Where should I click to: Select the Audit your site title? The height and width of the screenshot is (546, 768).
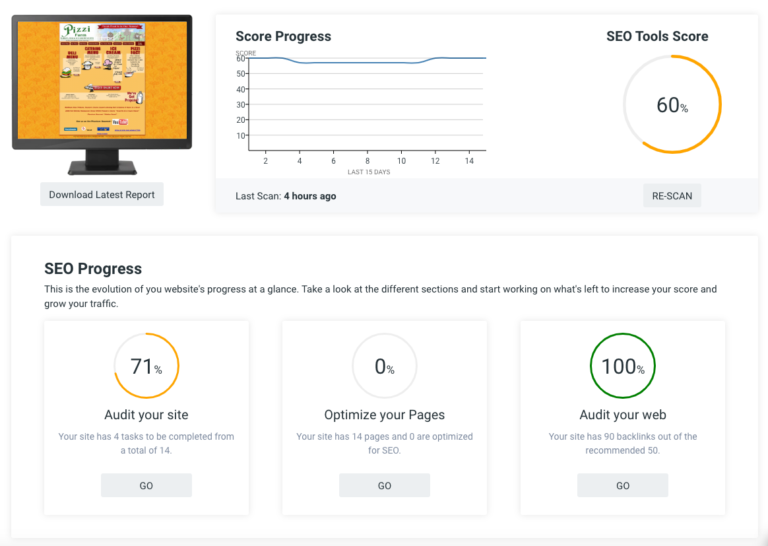[x=146, y=415]
